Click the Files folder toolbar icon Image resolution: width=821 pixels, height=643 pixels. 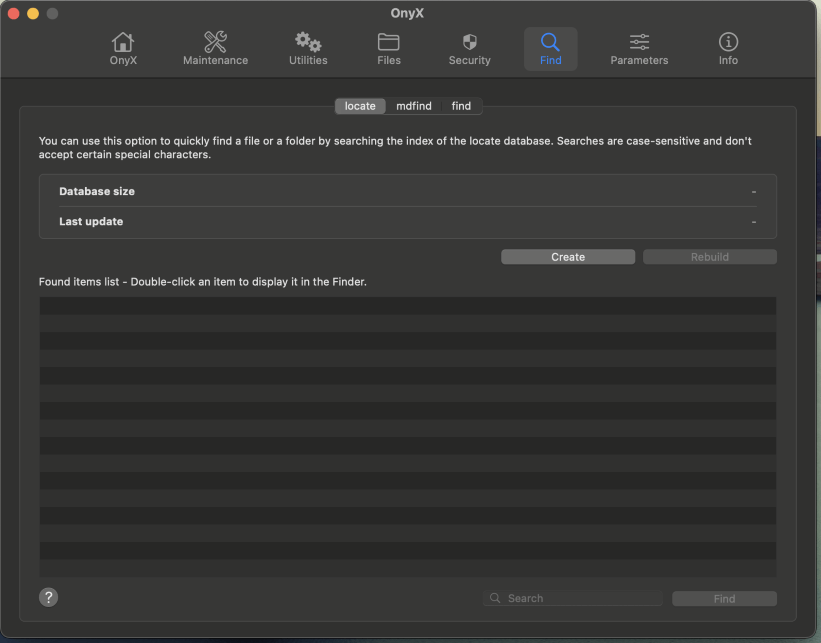[388, 48]
